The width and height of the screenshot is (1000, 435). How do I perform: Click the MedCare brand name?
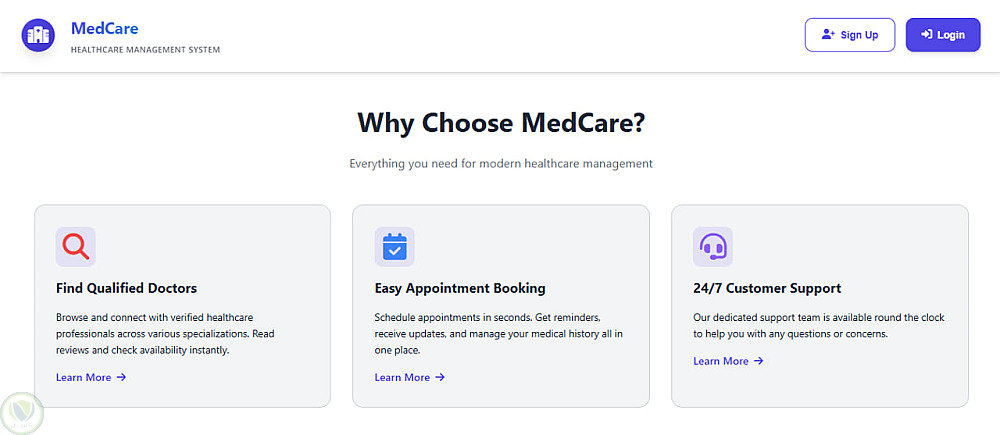click(x=105, y=28)
